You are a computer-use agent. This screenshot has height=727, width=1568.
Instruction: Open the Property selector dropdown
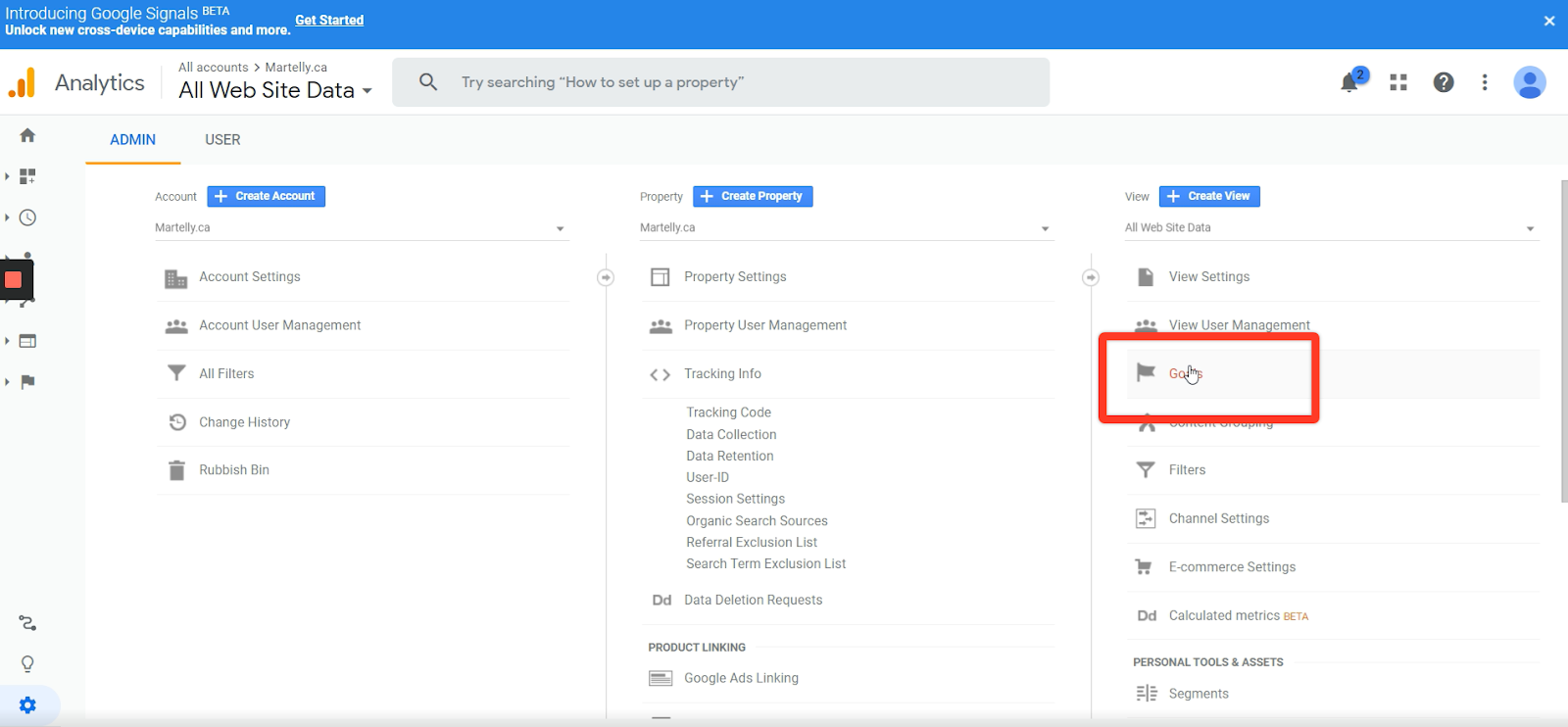tap(846, 228)
